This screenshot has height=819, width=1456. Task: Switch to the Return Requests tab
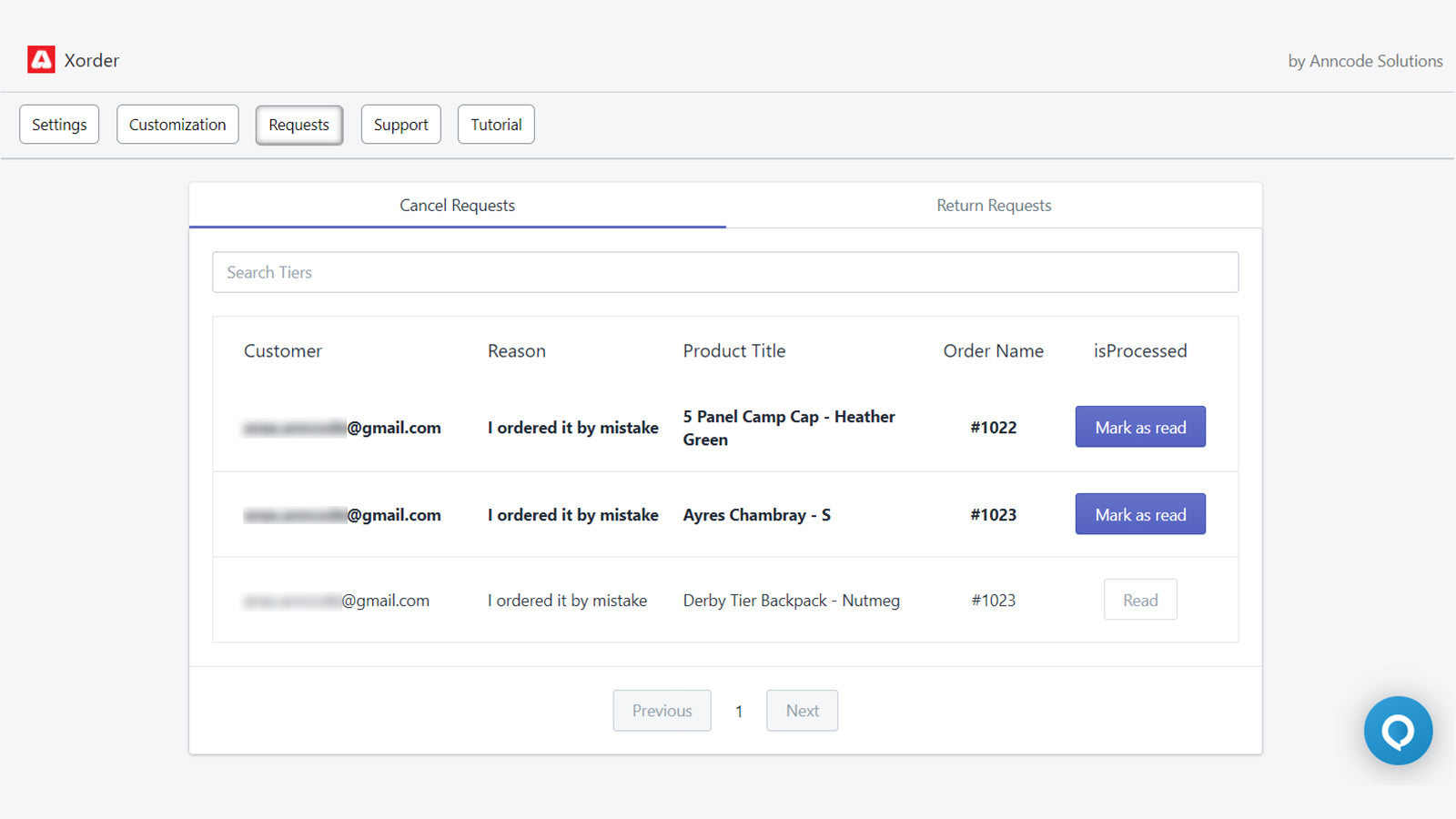click(x=994, y=205)
